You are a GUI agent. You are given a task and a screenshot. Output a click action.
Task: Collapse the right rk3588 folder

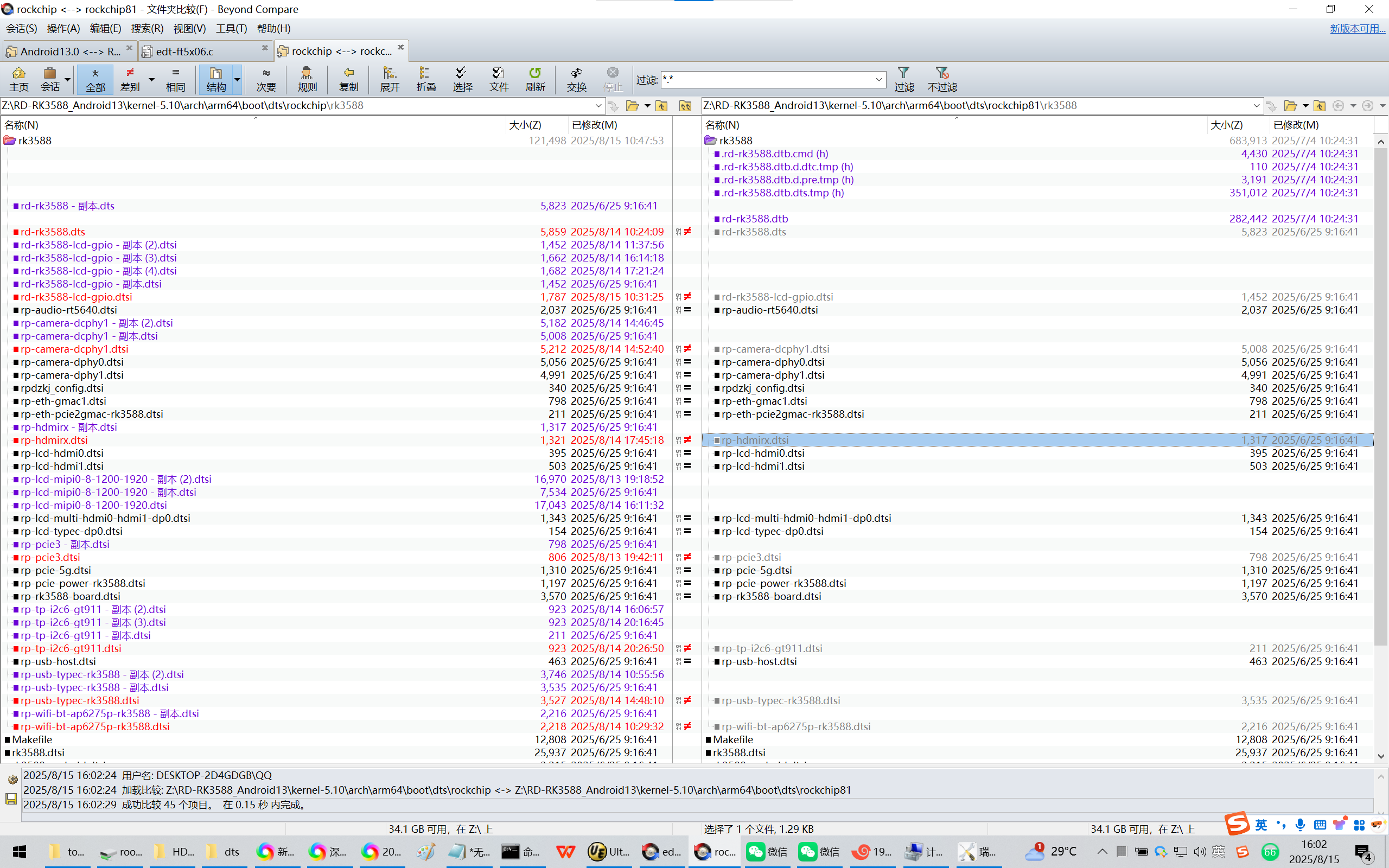711,141
